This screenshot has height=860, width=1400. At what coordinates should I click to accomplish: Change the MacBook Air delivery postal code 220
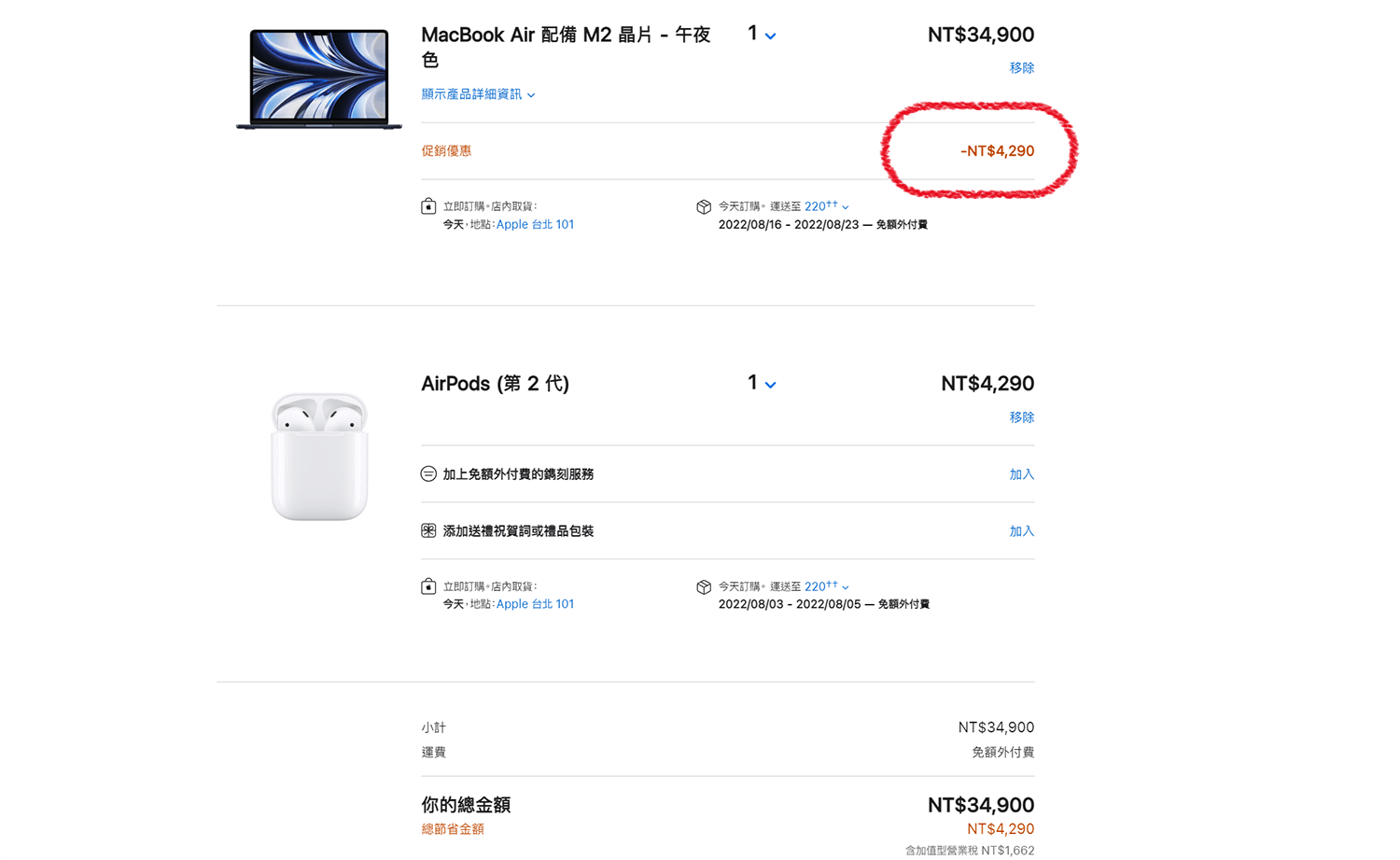click(x=826, y=206)
